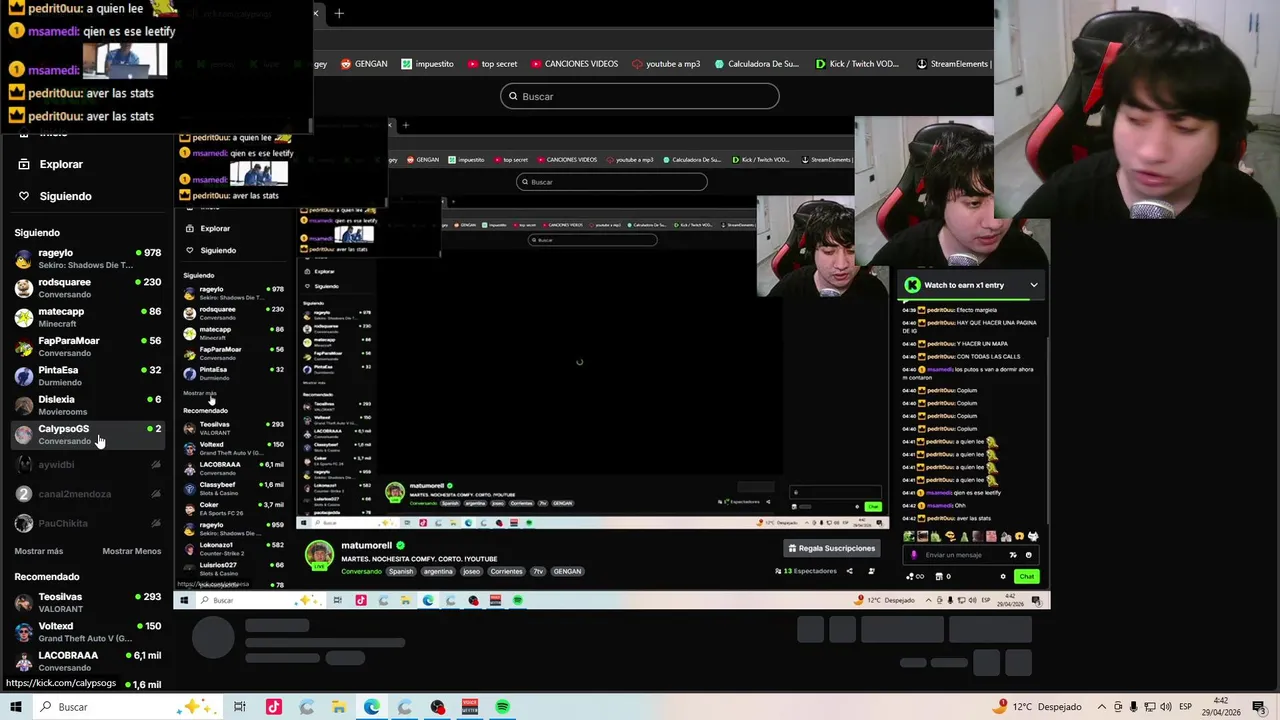Click the green Chat send button
1280x720 pixels.
1027,576
